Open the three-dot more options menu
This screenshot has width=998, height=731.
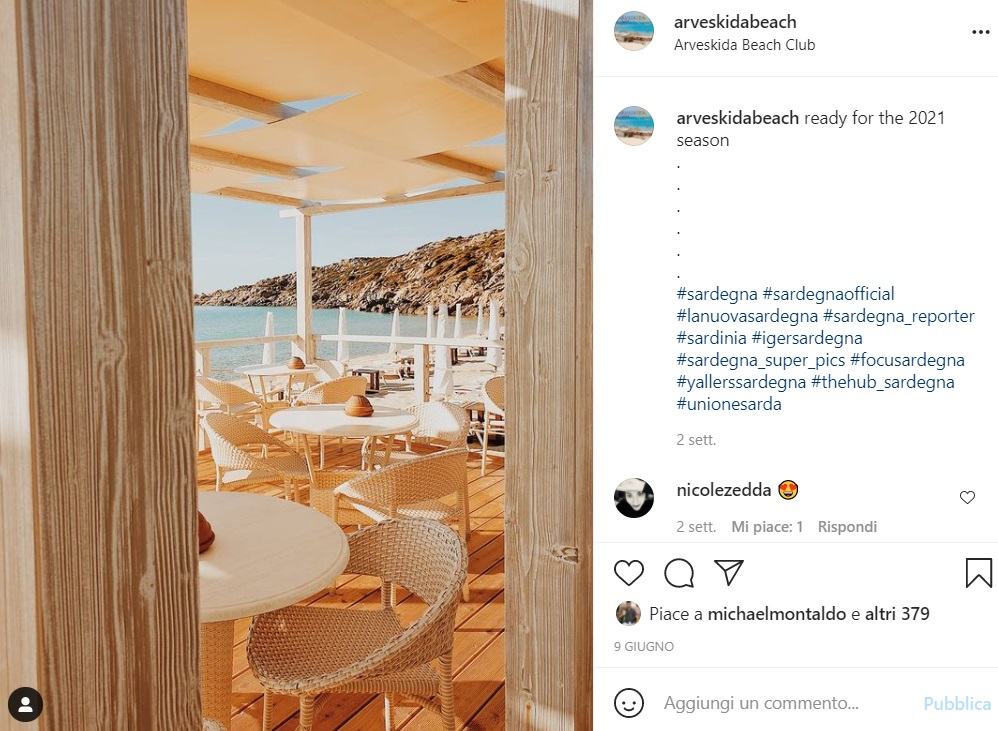coord(980,32)
